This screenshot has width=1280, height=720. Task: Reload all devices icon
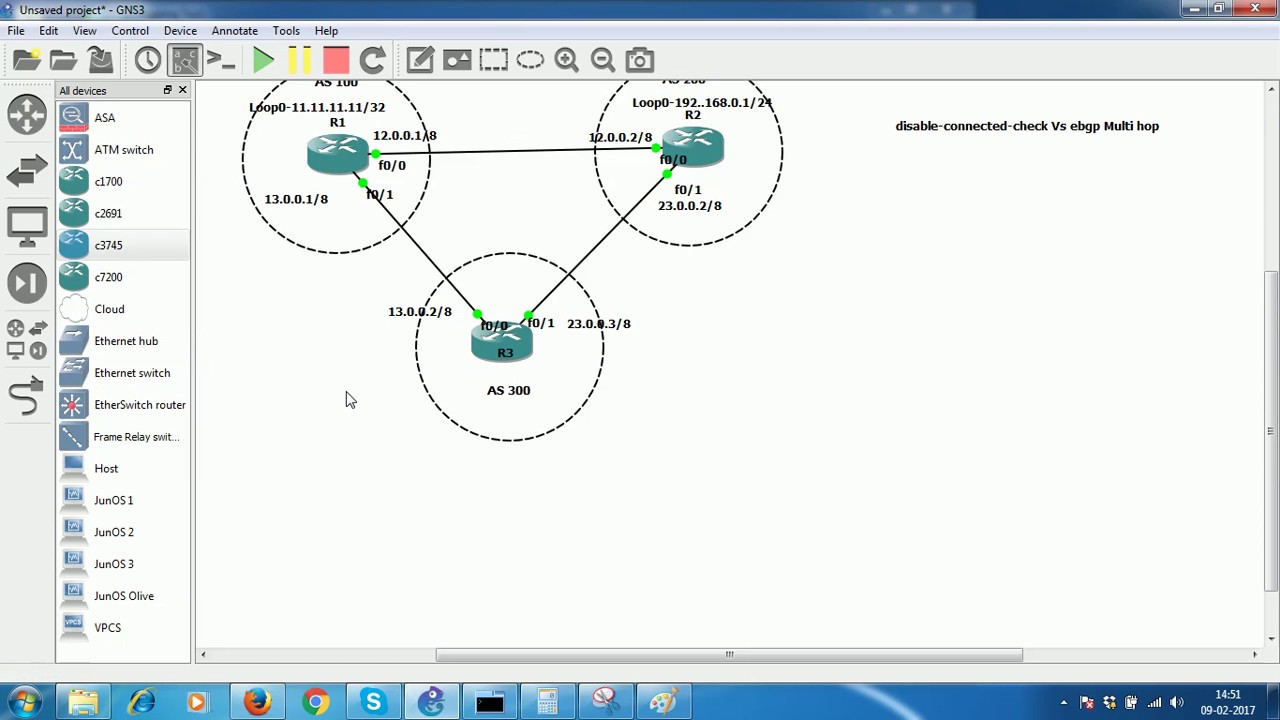(x=372, y=60)
